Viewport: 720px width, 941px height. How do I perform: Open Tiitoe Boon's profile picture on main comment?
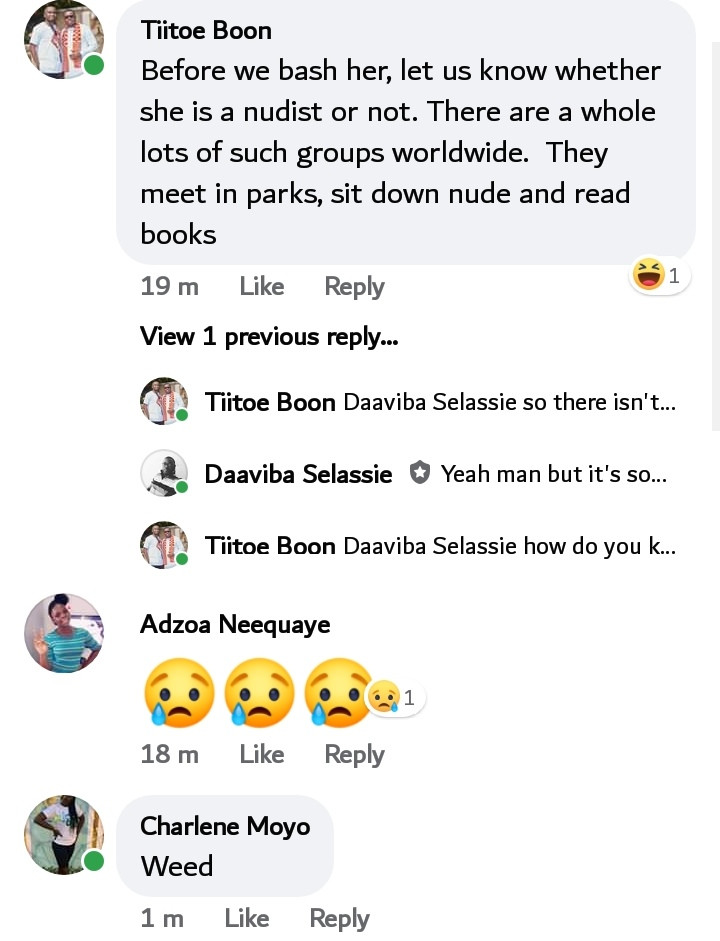[64, 40]
